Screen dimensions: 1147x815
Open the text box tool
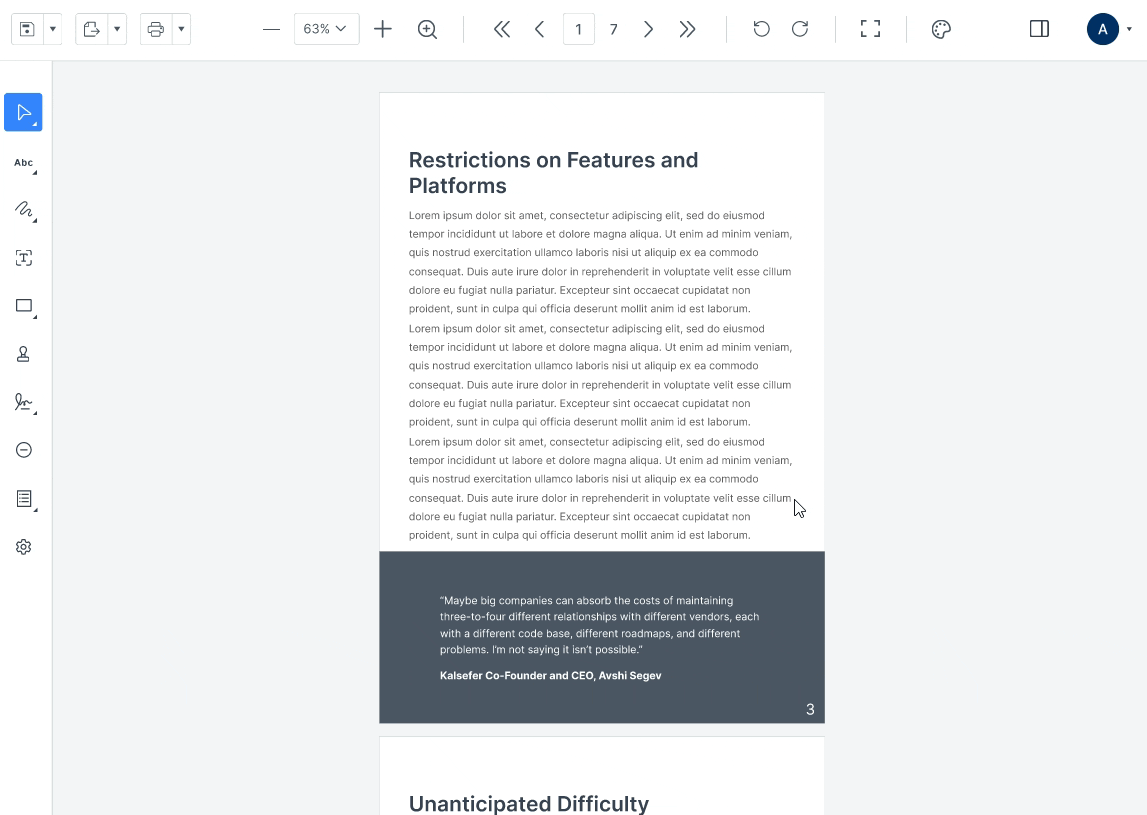23,258
